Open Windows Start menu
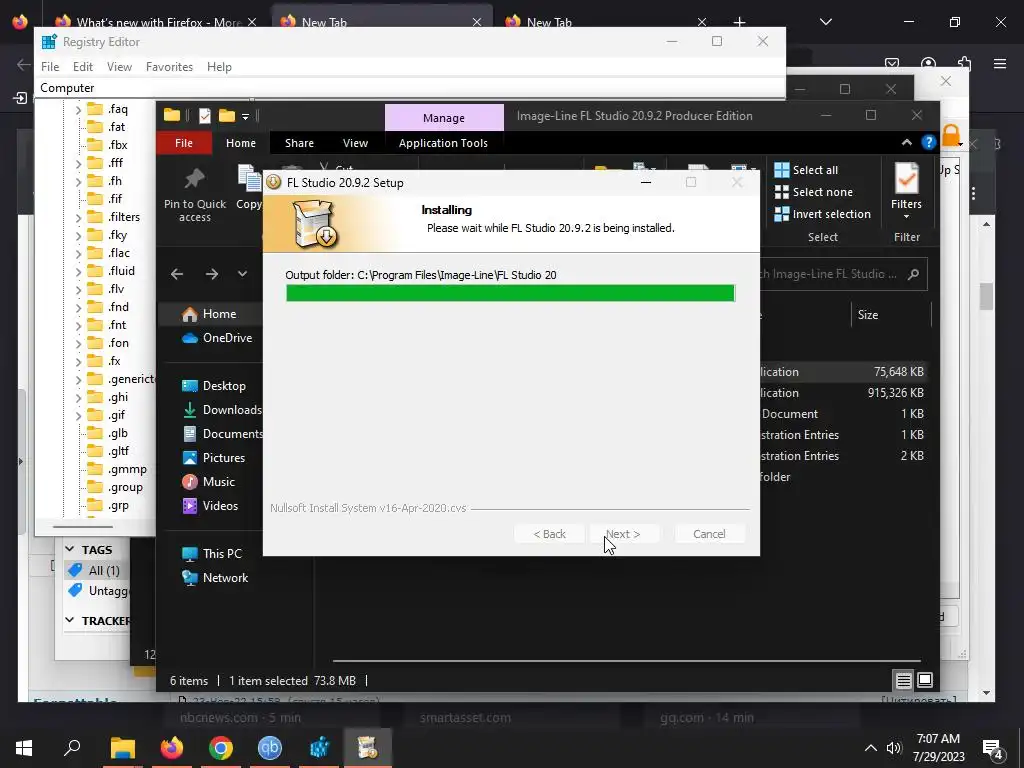 (24, 748)
